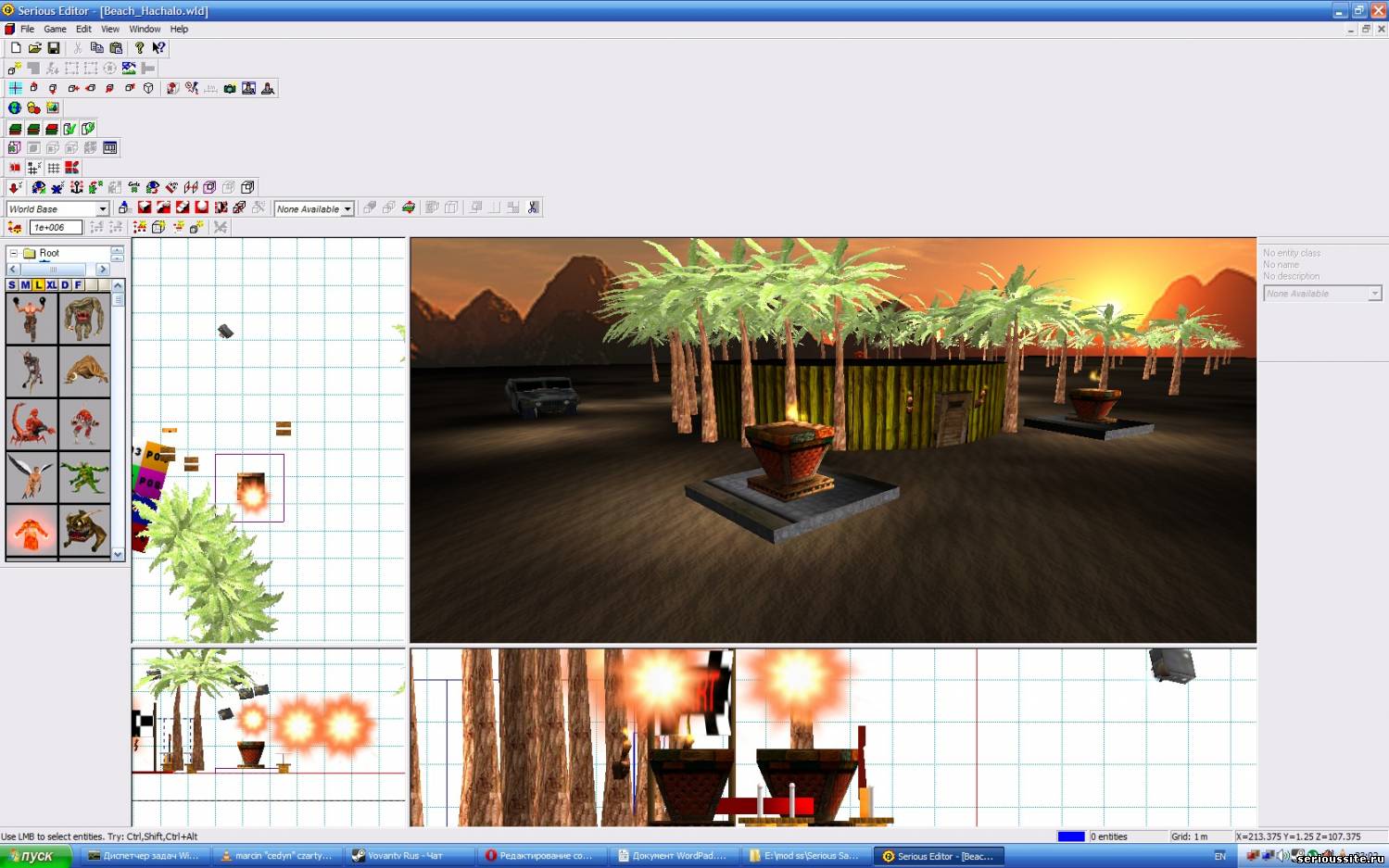Open a world file with the folder icon
The height and width of the screenshot is (868, 1389).
tap(34, 47)
